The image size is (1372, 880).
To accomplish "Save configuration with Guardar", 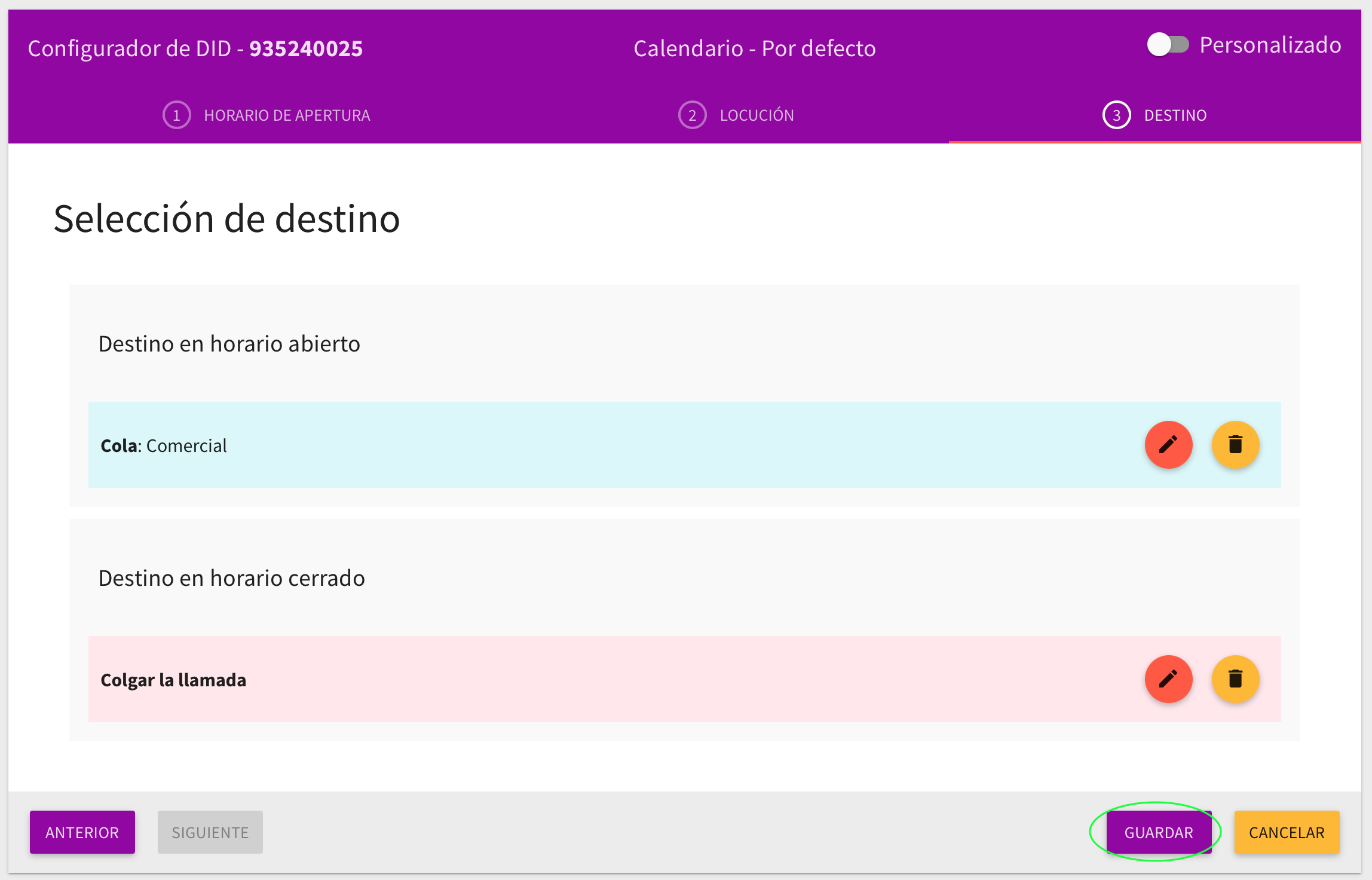I will 1159,832.
